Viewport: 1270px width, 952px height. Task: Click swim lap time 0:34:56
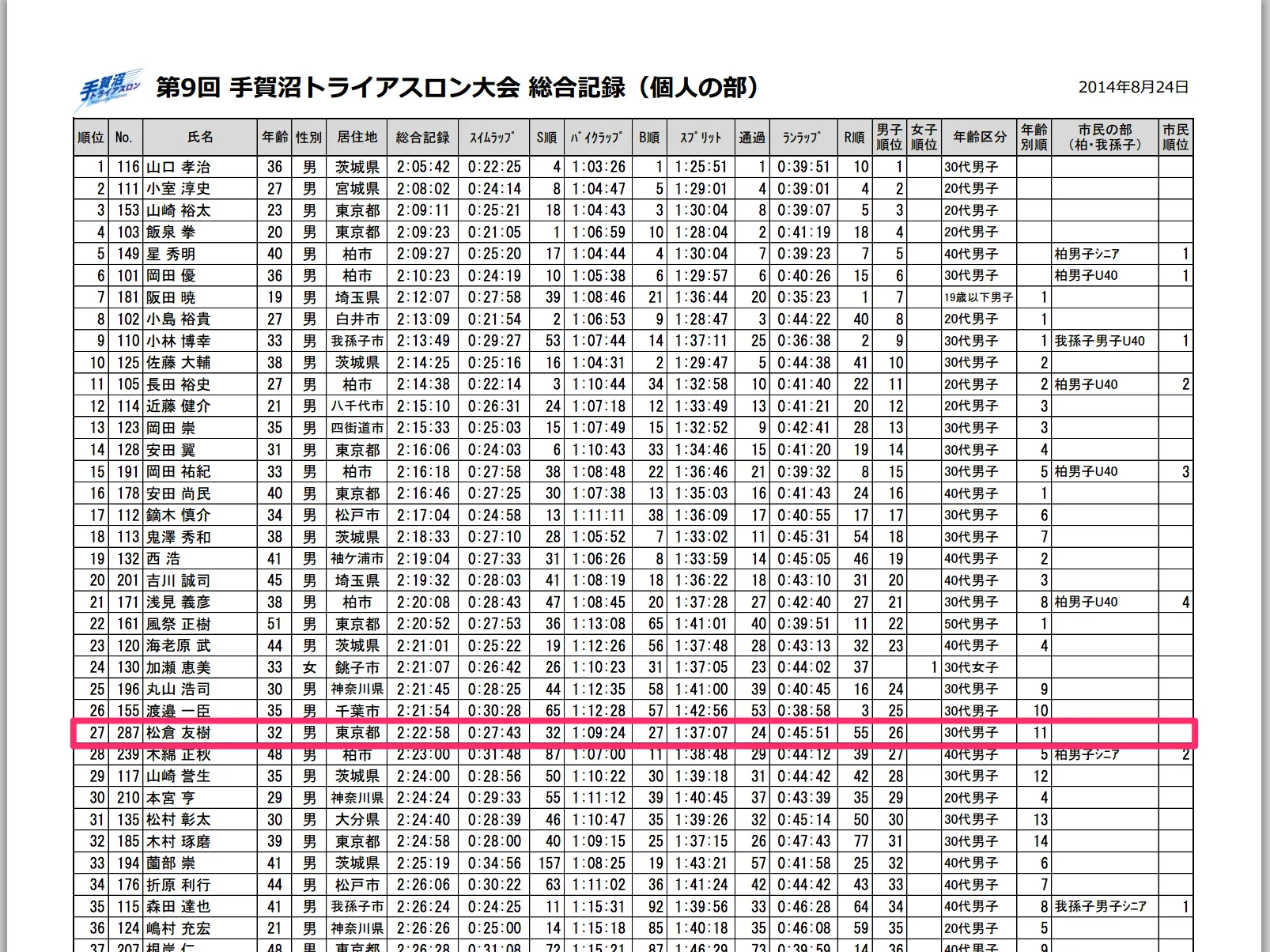(x=494, y=863)
